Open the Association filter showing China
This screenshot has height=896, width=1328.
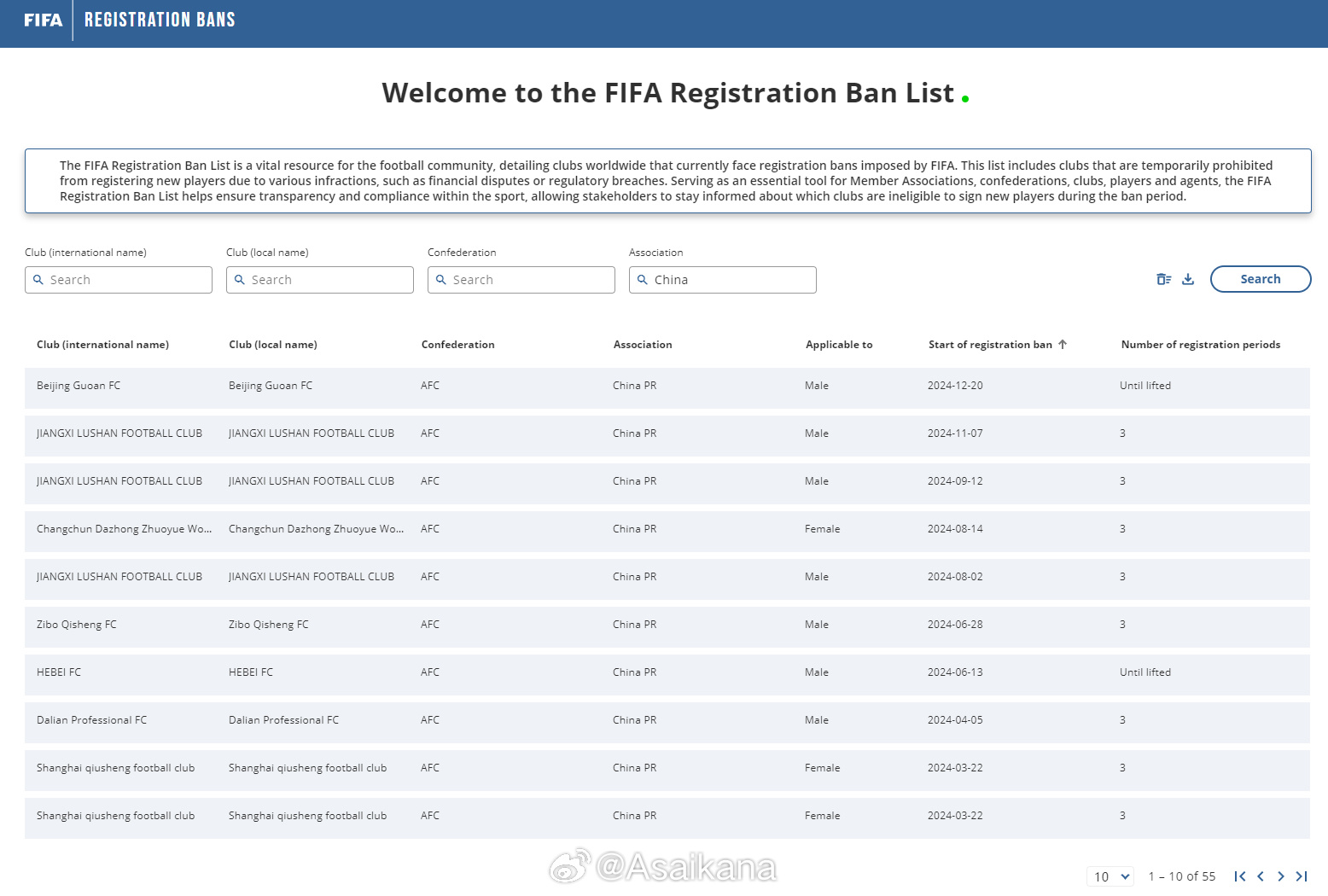point(722,280)
